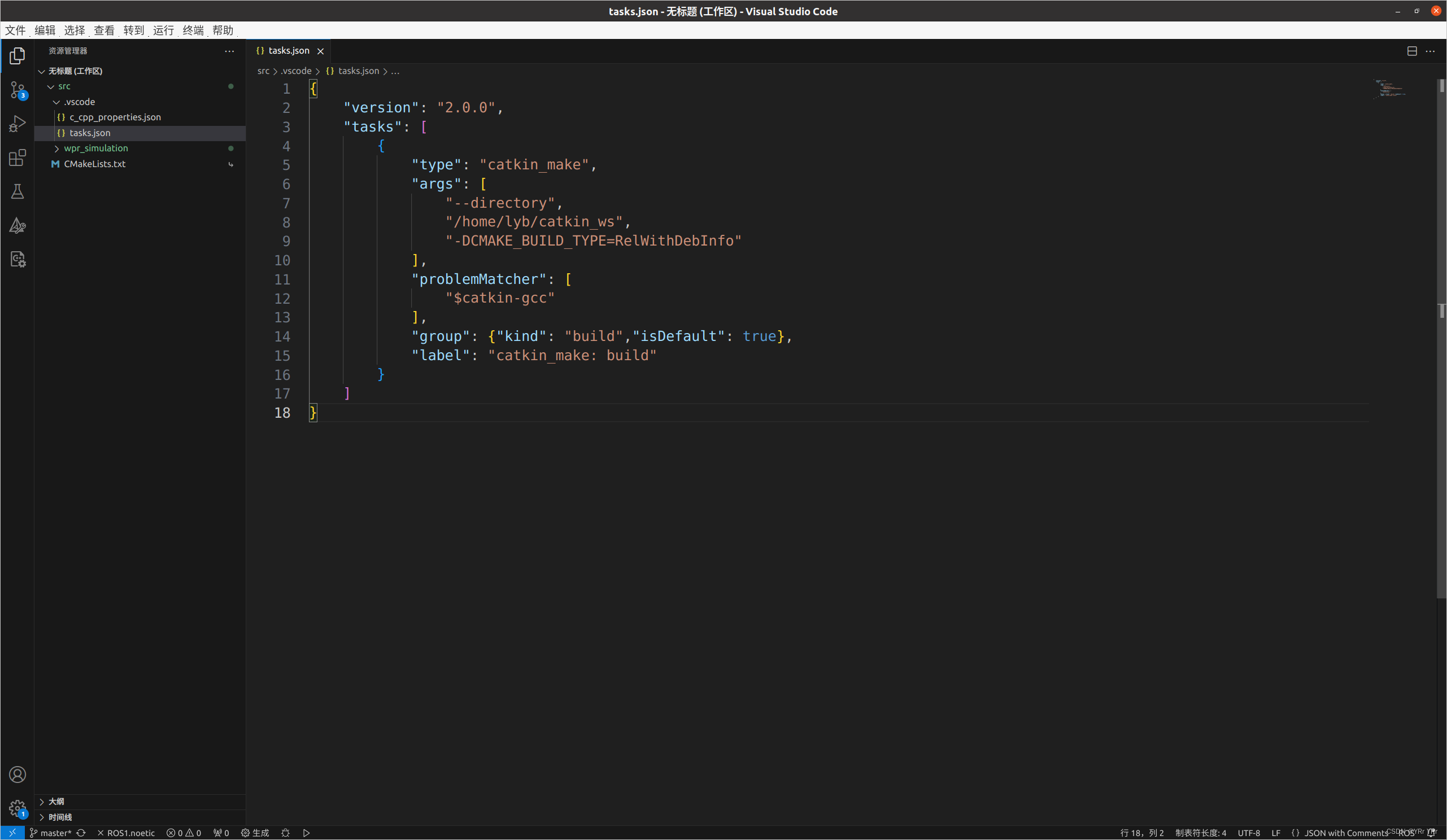Open the Testing flask view
This screenshot has width=1447, height=840.
point(17,191)
